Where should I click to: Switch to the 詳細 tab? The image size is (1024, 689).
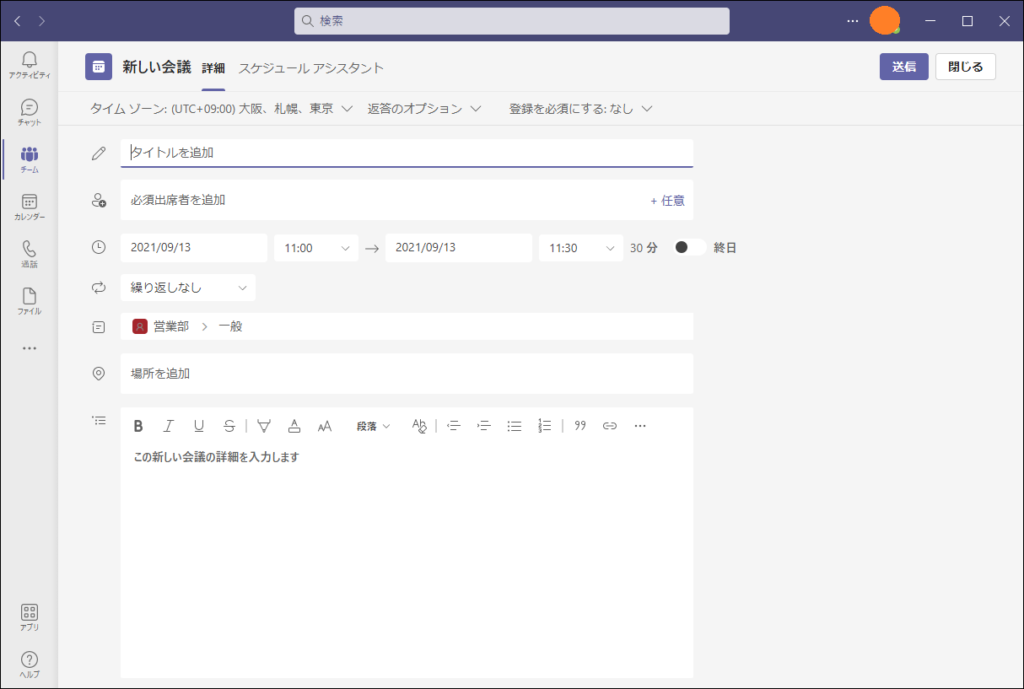point(213,68)
